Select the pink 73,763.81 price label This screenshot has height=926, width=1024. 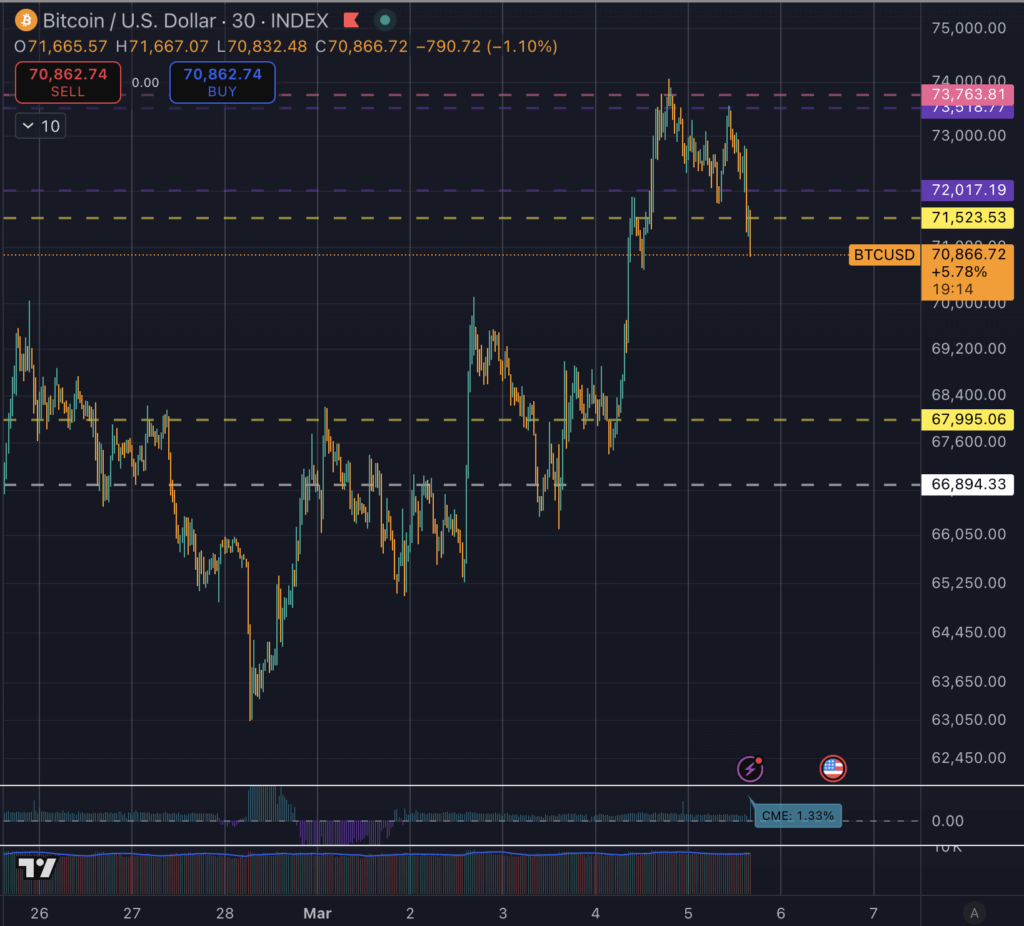pos(966,96)
